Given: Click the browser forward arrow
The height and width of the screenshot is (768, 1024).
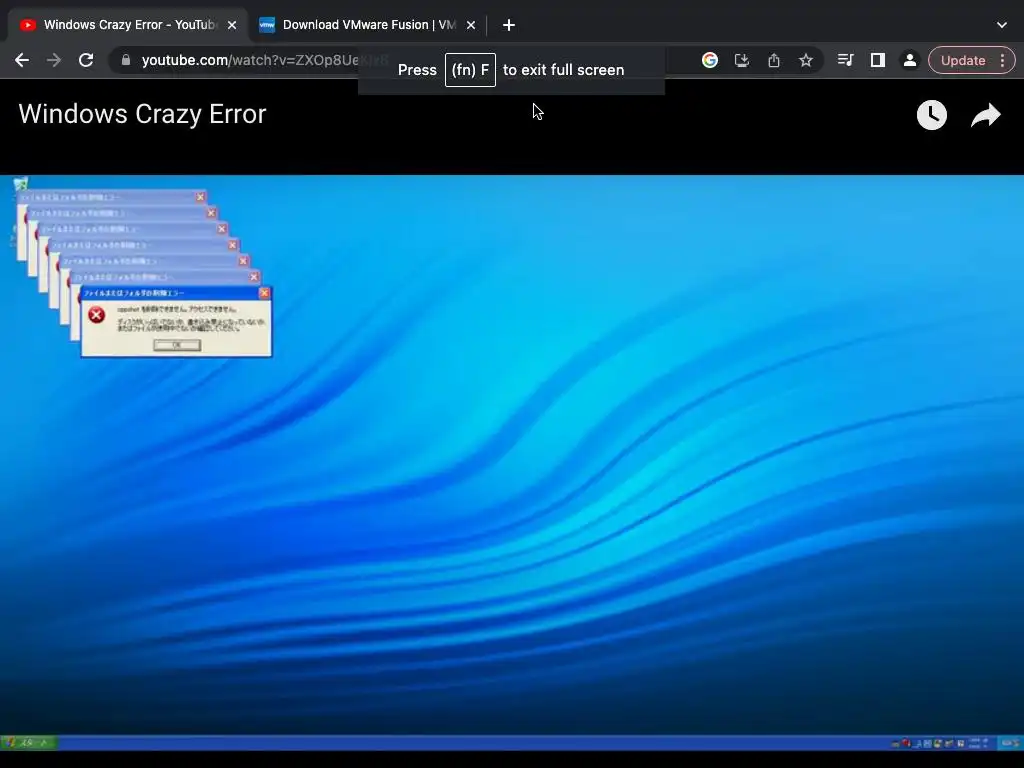Looking at the screenshot, I should 54,60.
